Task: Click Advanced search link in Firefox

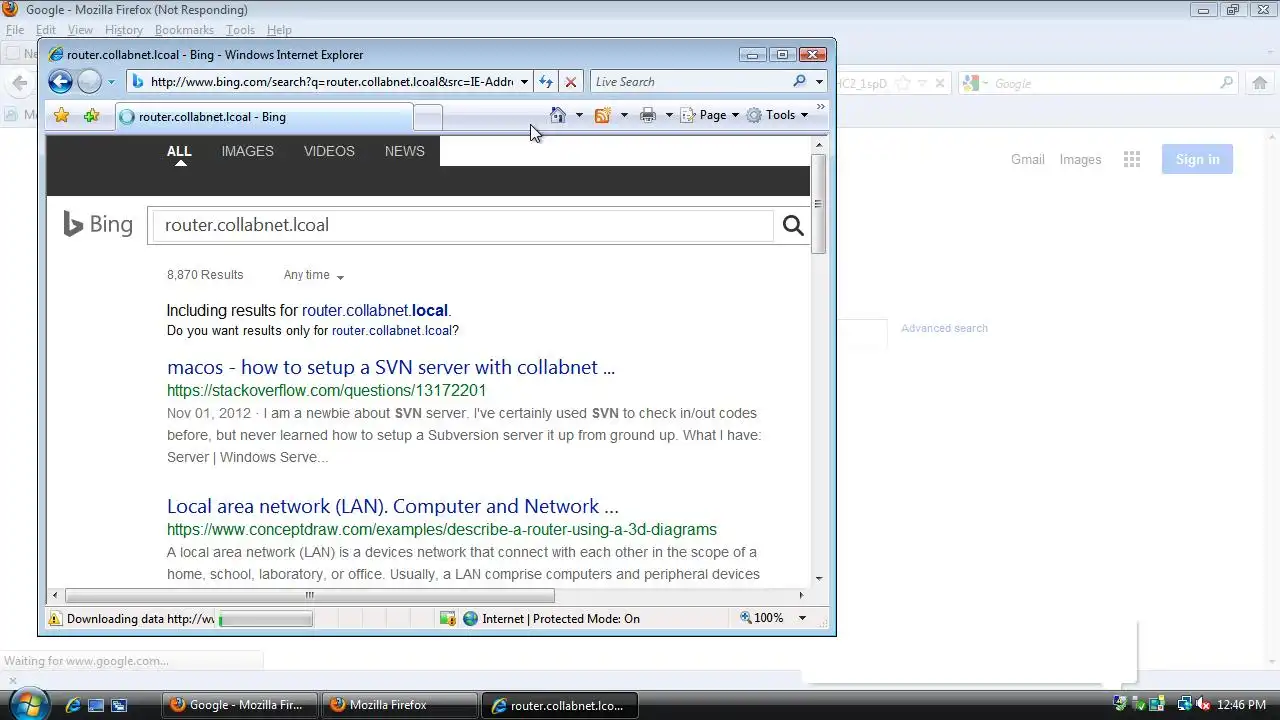Action: [944, 328]
